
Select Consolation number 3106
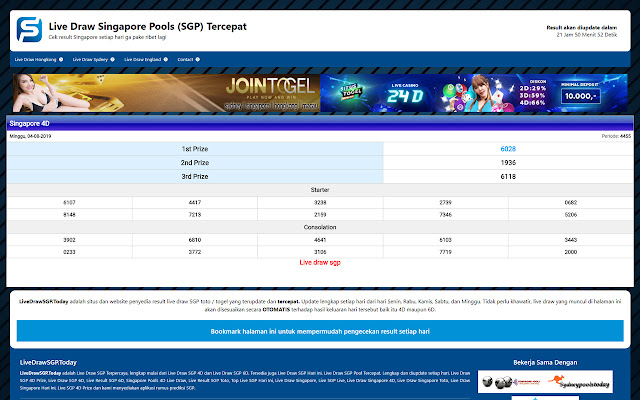(320, 252)
